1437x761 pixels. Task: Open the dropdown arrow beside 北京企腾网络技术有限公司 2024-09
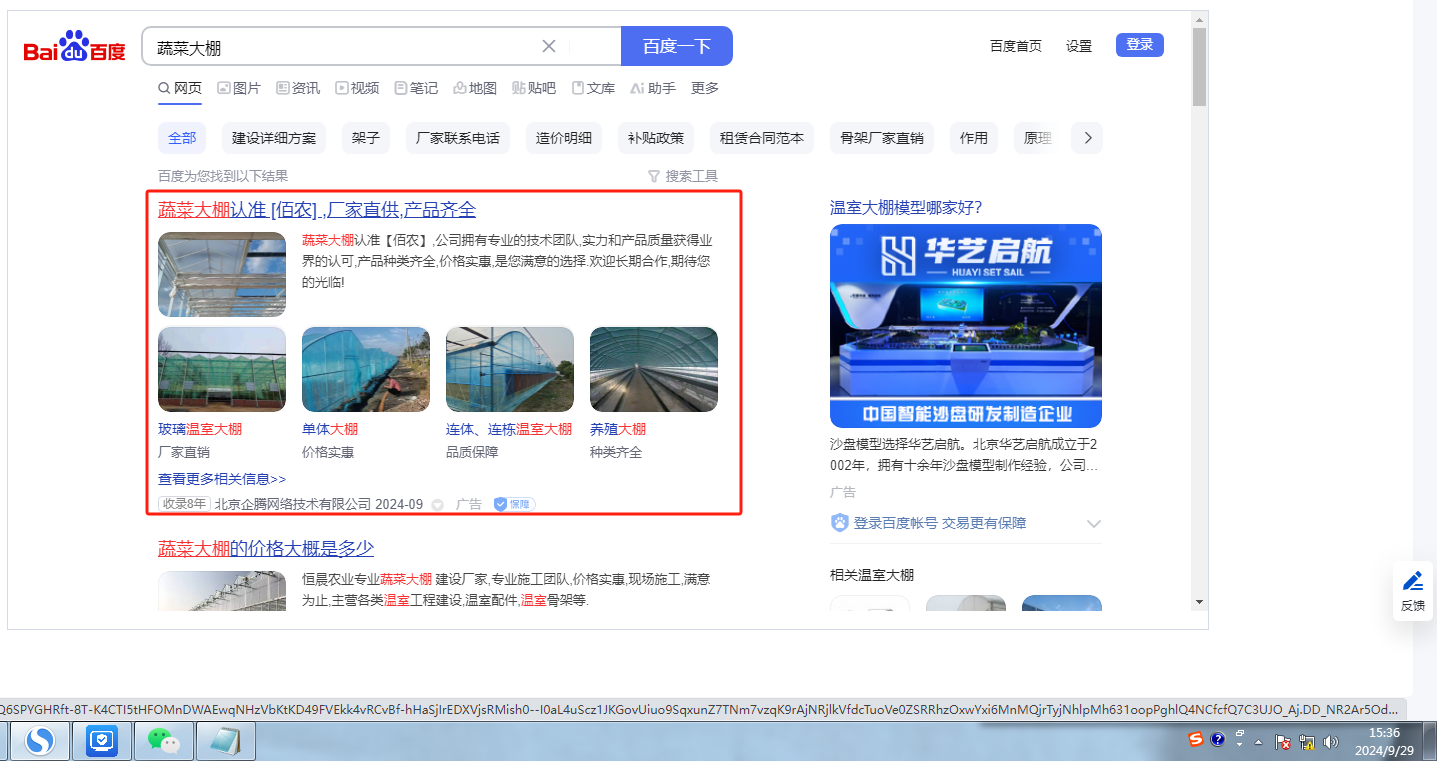(437, 505)
